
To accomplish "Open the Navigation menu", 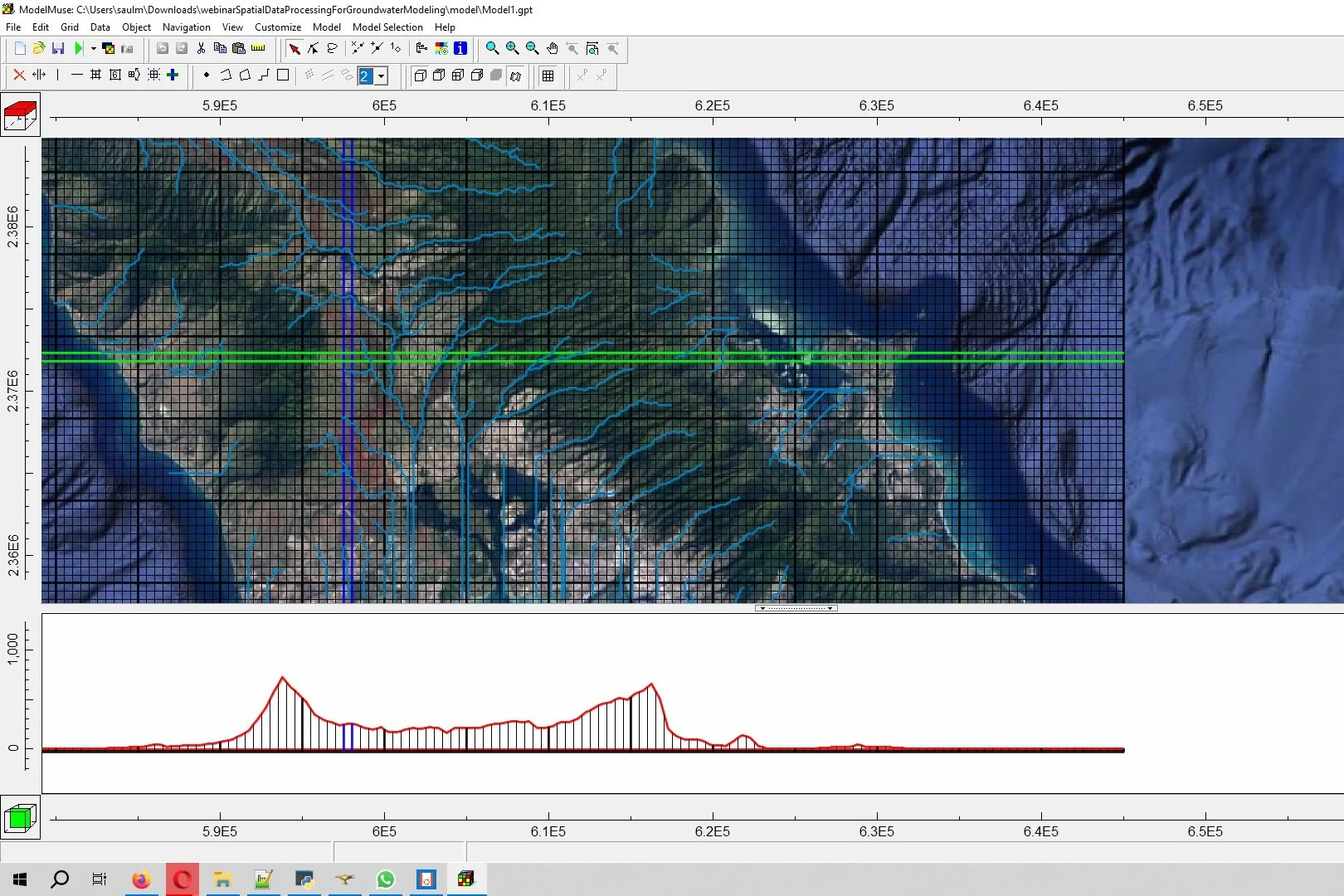I will (x=186, y=27).
